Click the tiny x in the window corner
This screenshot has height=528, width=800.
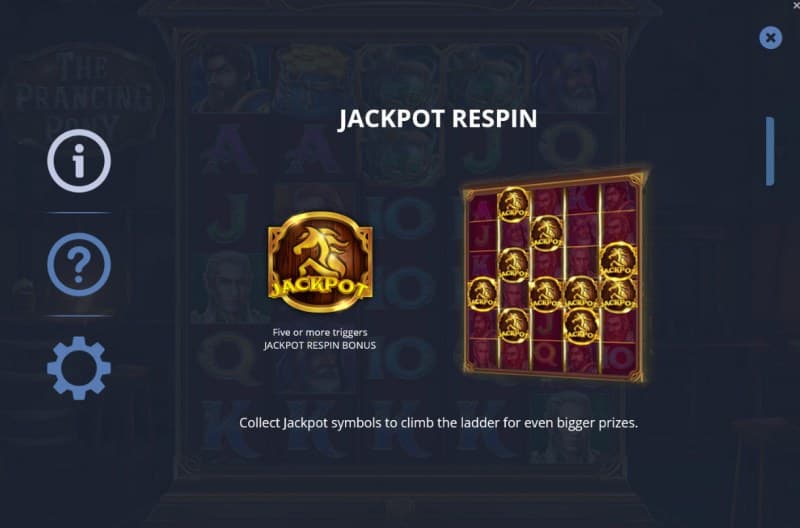coord(796,6)
